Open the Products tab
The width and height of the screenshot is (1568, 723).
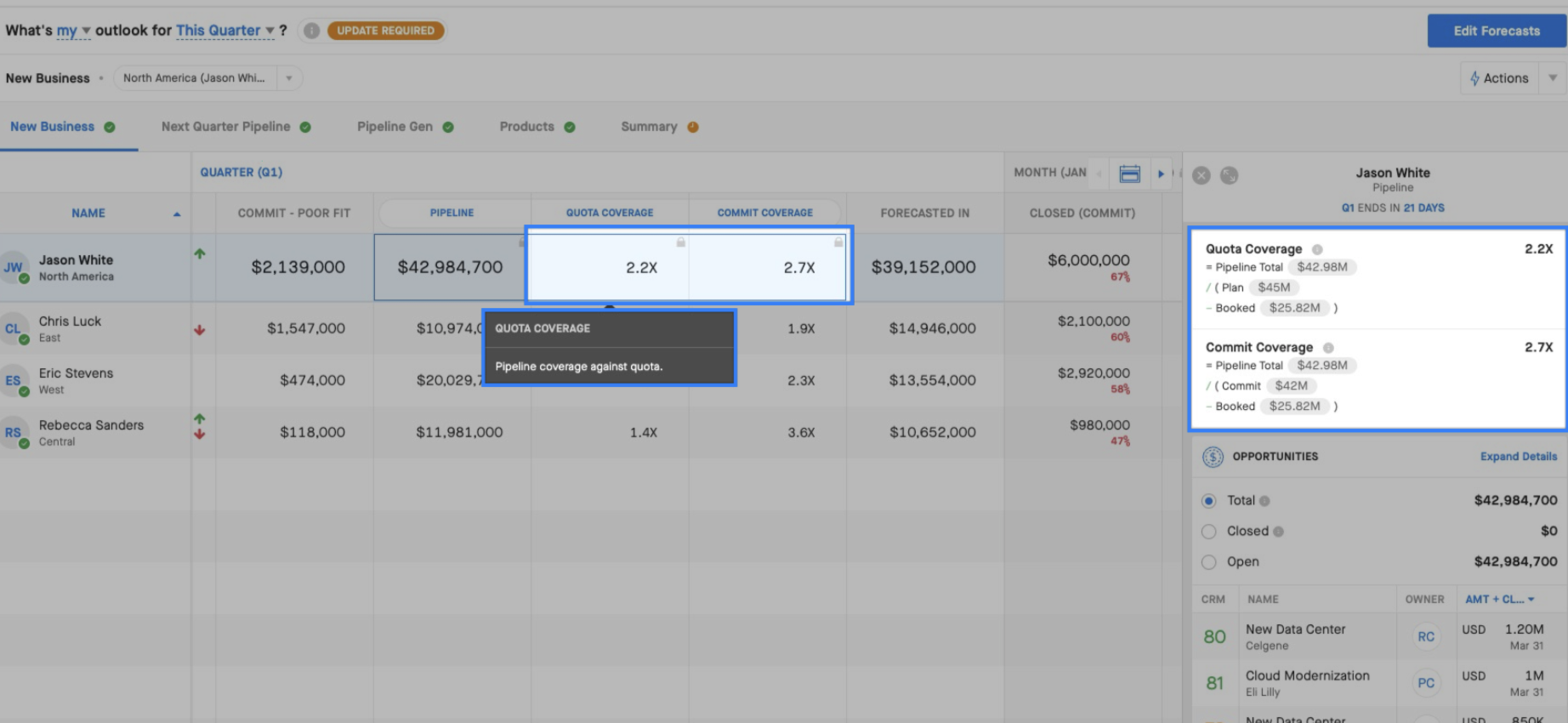537,127
